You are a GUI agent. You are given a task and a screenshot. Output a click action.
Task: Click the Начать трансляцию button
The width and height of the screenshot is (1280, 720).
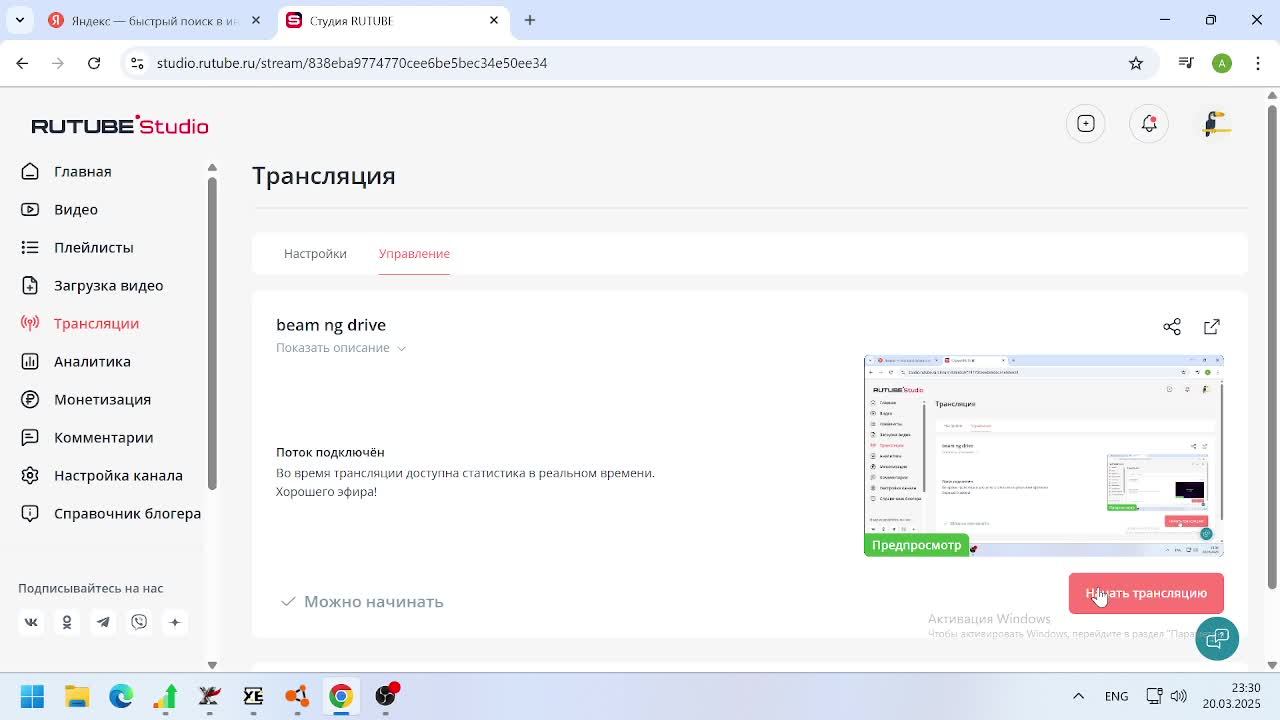click(1146, 593)
